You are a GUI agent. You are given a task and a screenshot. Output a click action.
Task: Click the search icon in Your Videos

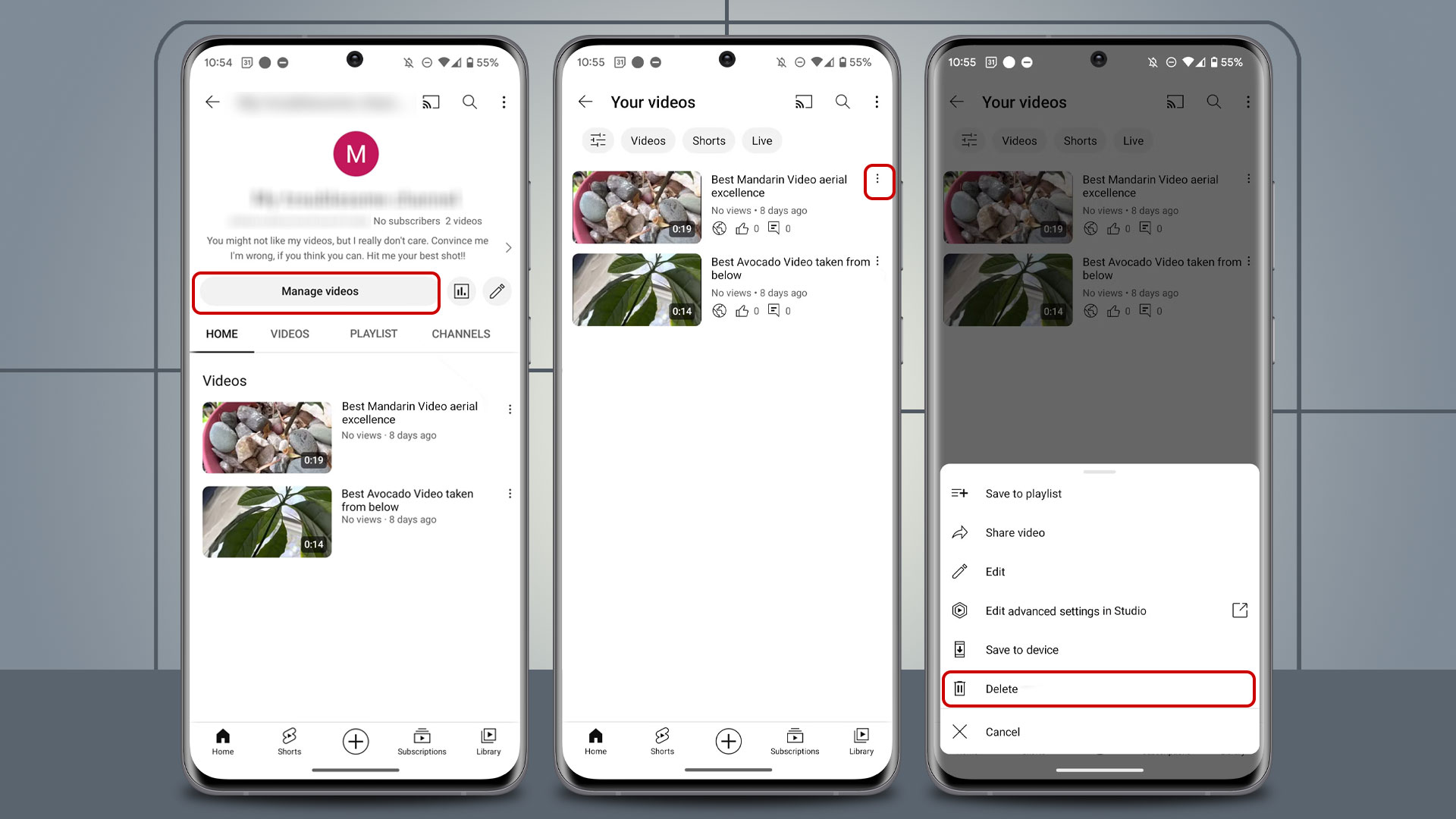click(x=843, y=101)
